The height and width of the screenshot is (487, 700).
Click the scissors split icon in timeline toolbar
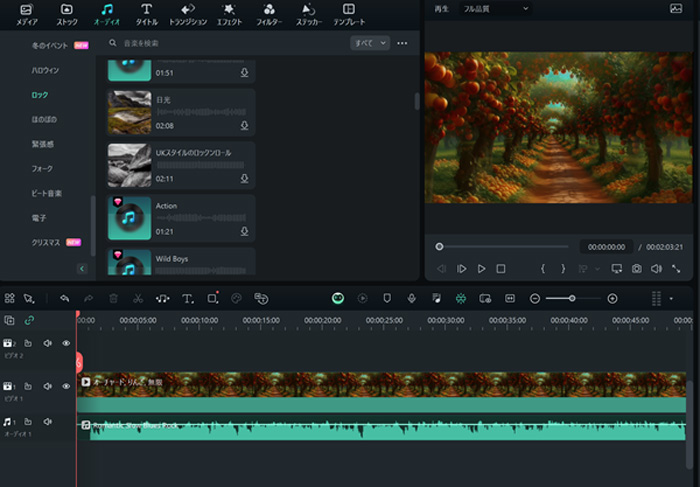pyautogui.click(x=137, y=298)
